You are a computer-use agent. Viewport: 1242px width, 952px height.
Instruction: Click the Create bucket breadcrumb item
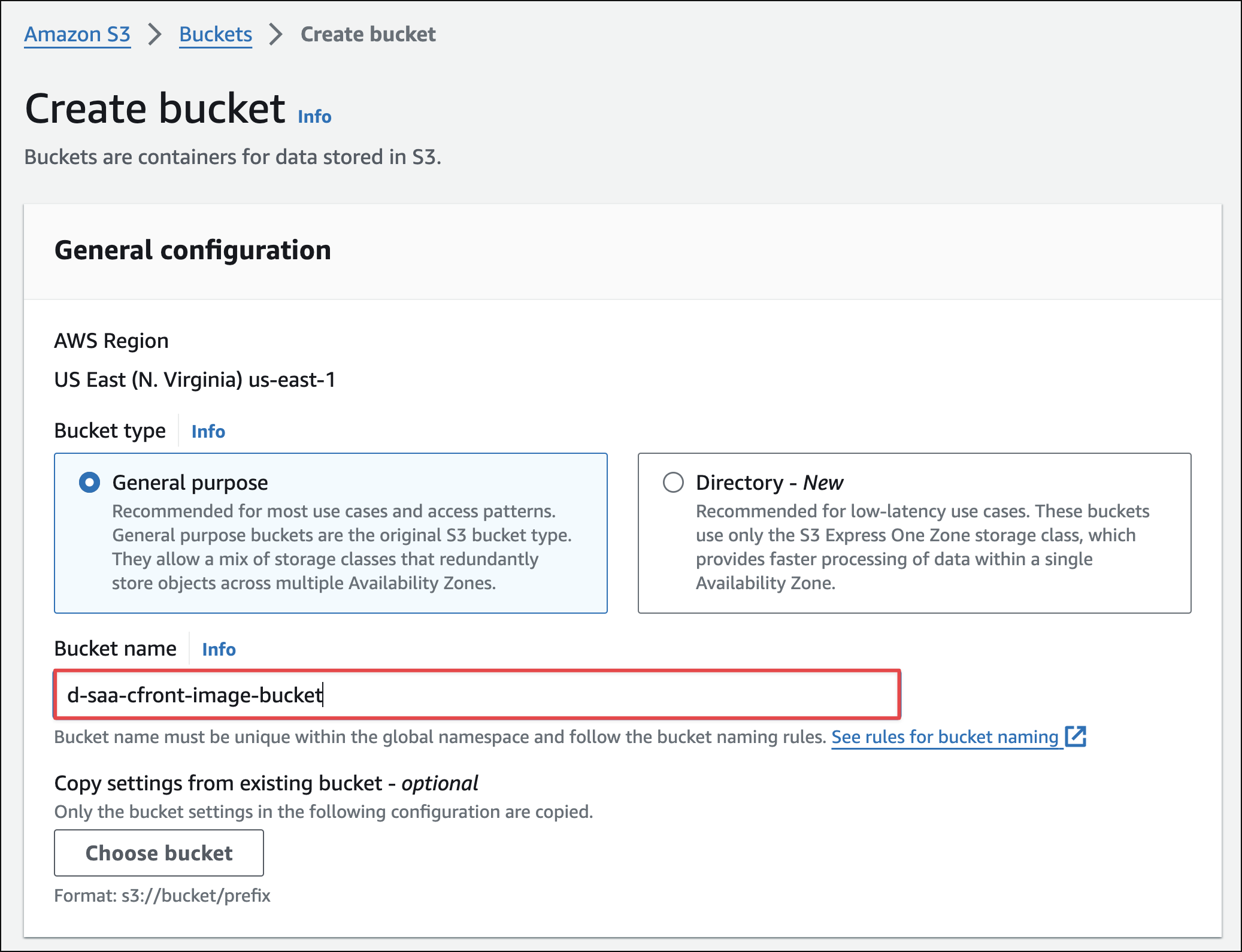point(368,35)
